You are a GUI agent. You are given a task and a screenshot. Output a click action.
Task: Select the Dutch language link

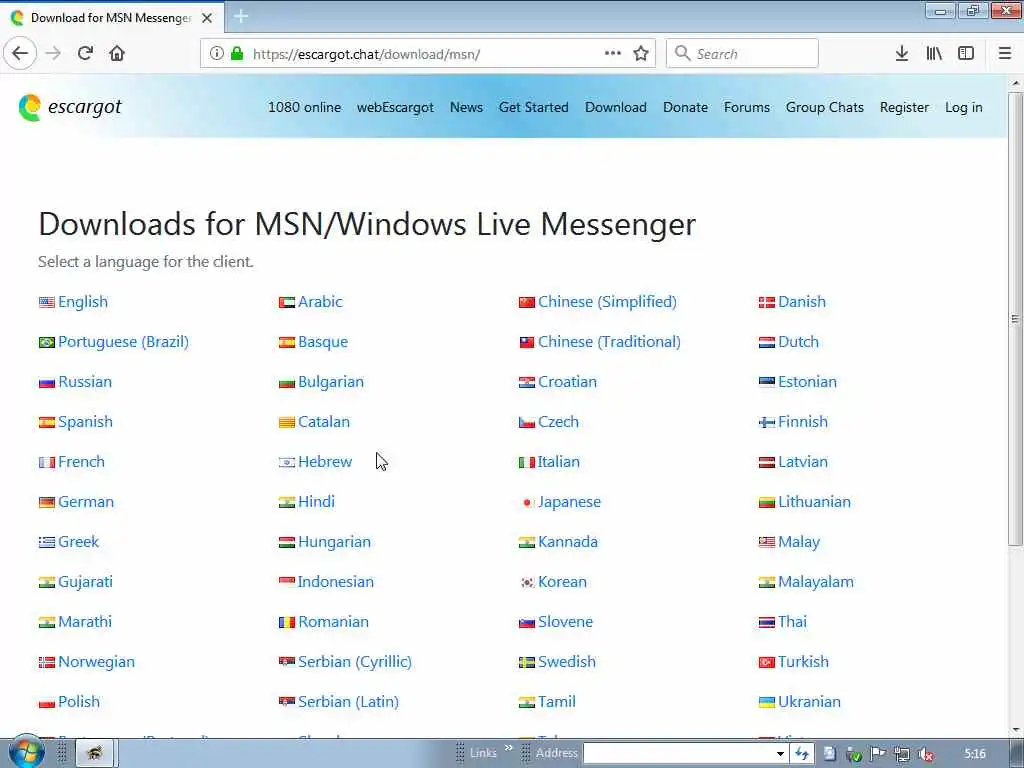[798, 342]
